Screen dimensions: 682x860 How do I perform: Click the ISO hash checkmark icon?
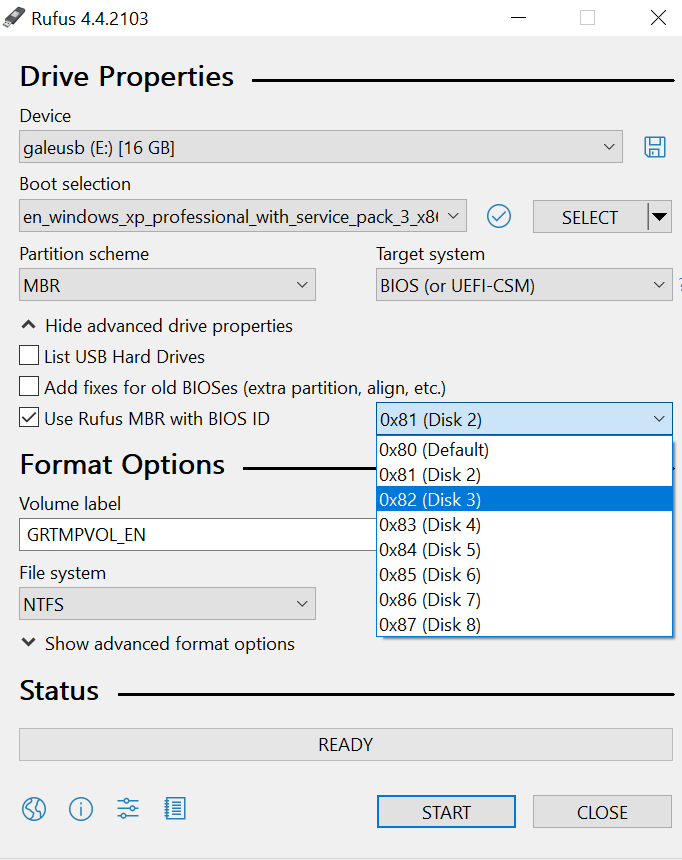pos(499,216)
